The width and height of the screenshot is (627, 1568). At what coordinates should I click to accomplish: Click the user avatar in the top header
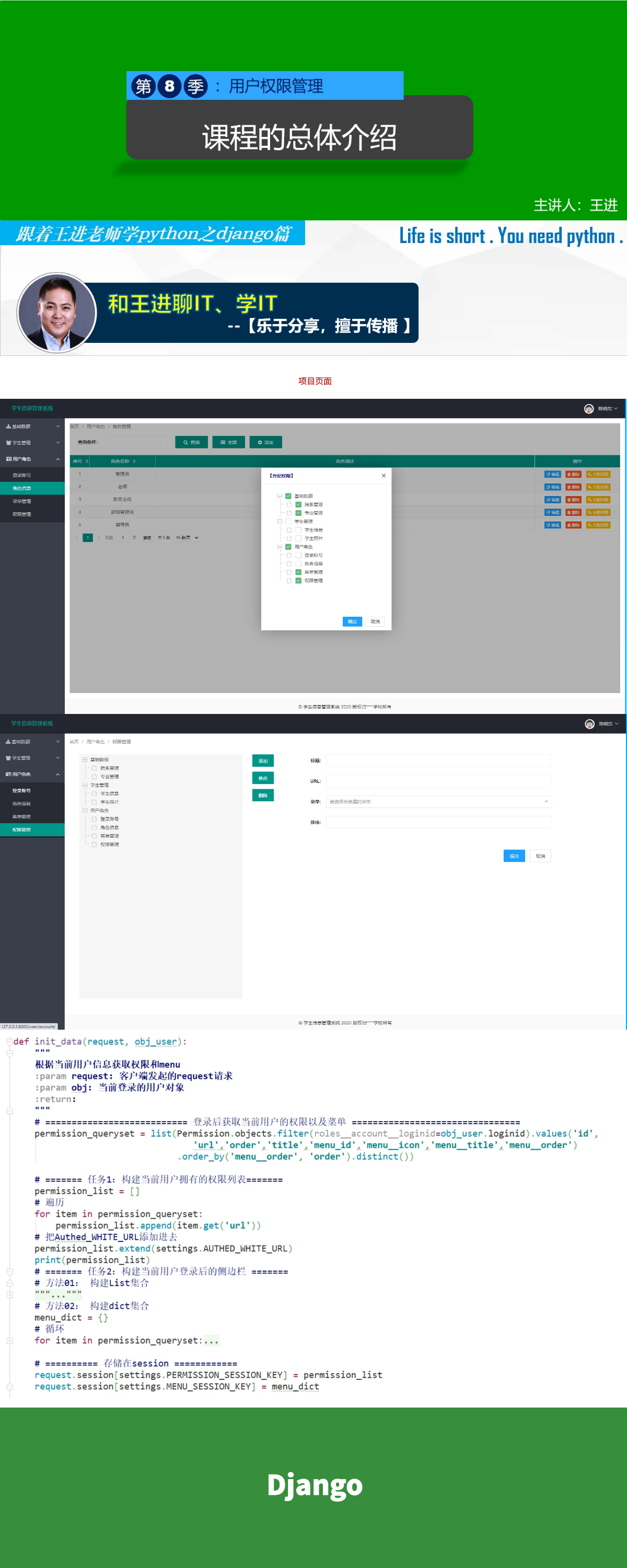coord(589,408)
